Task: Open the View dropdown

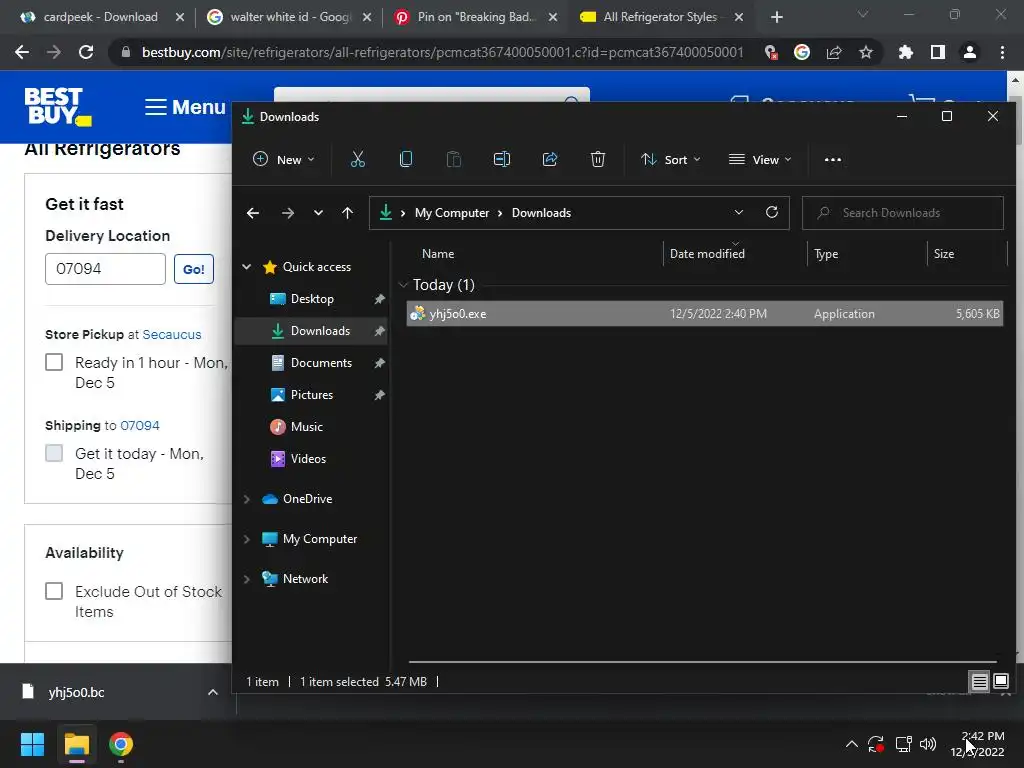Action: (760, 159)
